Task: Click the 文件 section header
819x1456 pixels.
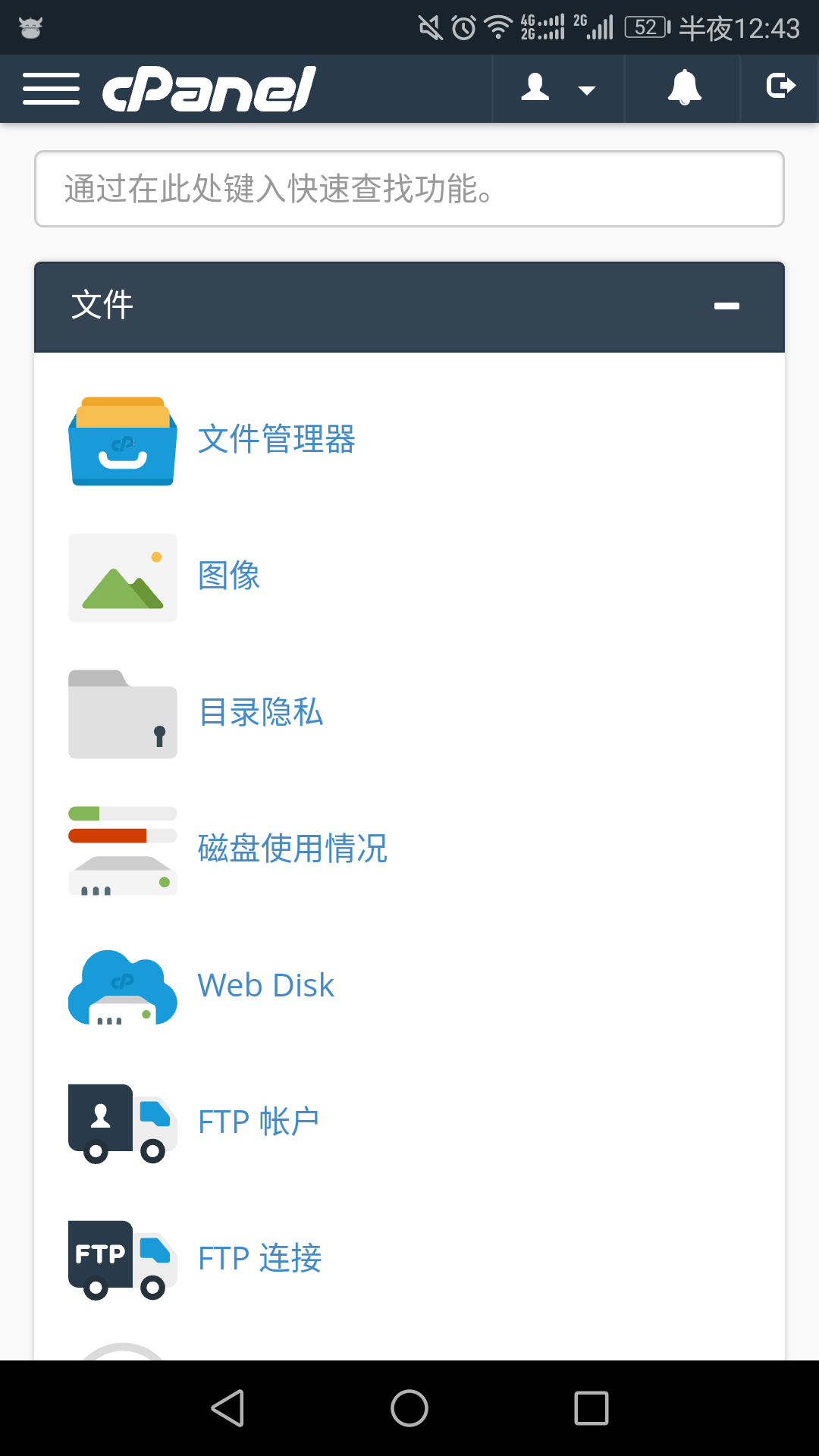Action: [409, 307]
